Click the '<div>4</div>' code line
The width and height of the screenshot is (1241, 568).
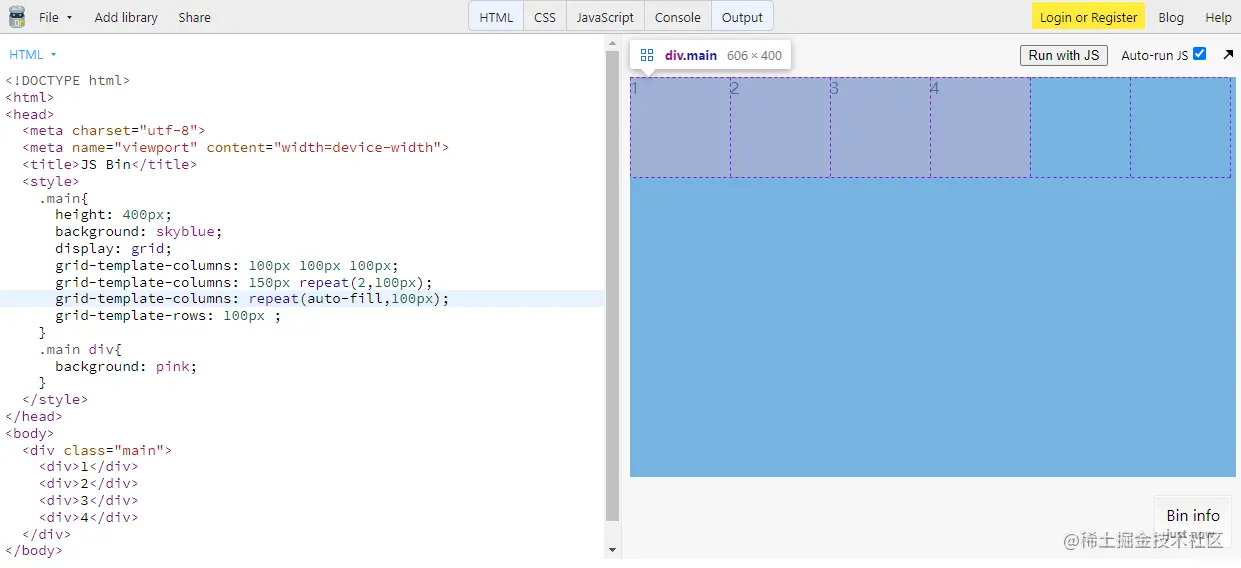click(88, 517)
